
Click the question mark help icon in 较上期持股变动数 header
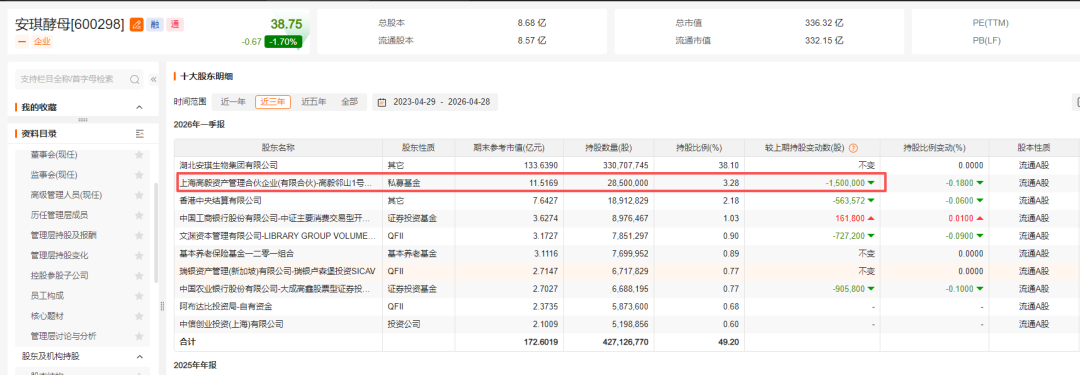coord(853,148)
